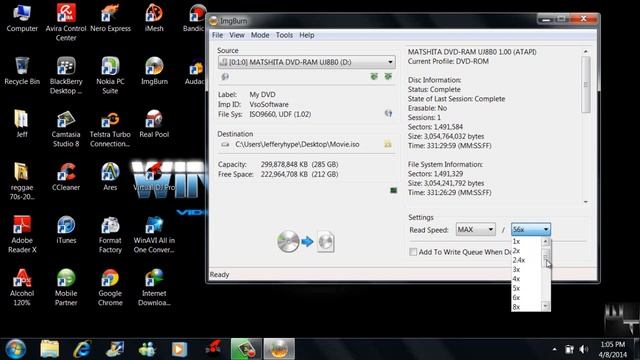Screen dimensions: 640x360
Task: Expand the Source drive dropdown
Action: pyautogui.click(x=390, y=62)
